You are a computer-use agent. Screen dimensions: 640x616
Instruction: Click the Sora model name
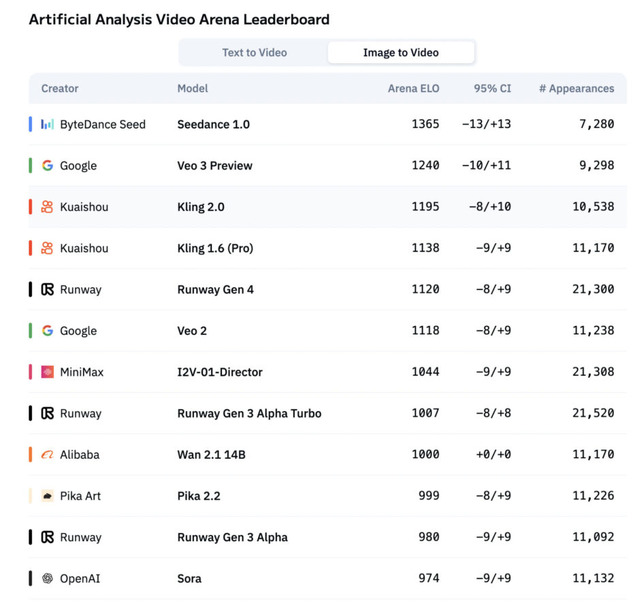pos(189,578)
